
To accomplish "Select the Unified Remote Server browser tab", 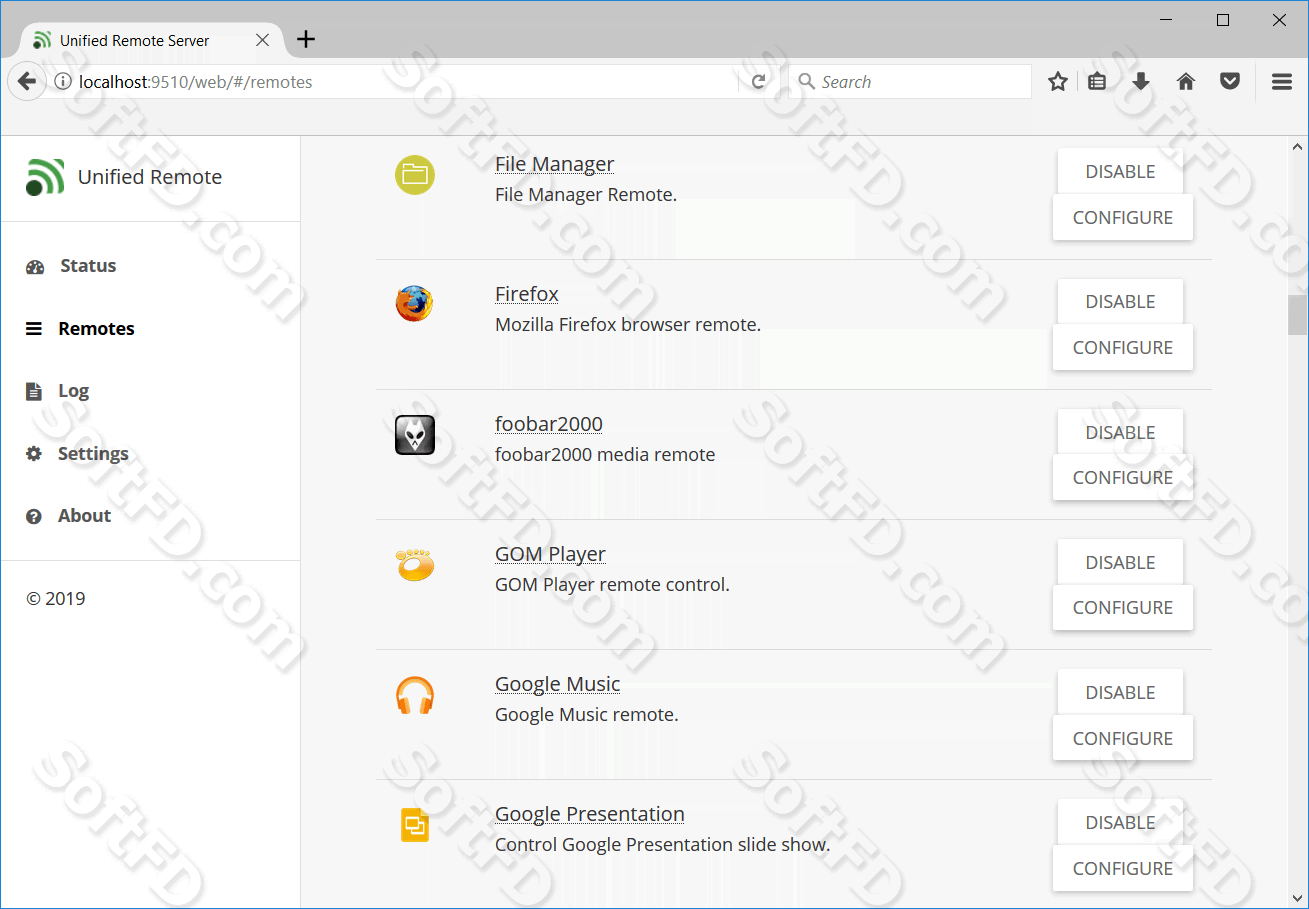I will (x=150, y=40).
